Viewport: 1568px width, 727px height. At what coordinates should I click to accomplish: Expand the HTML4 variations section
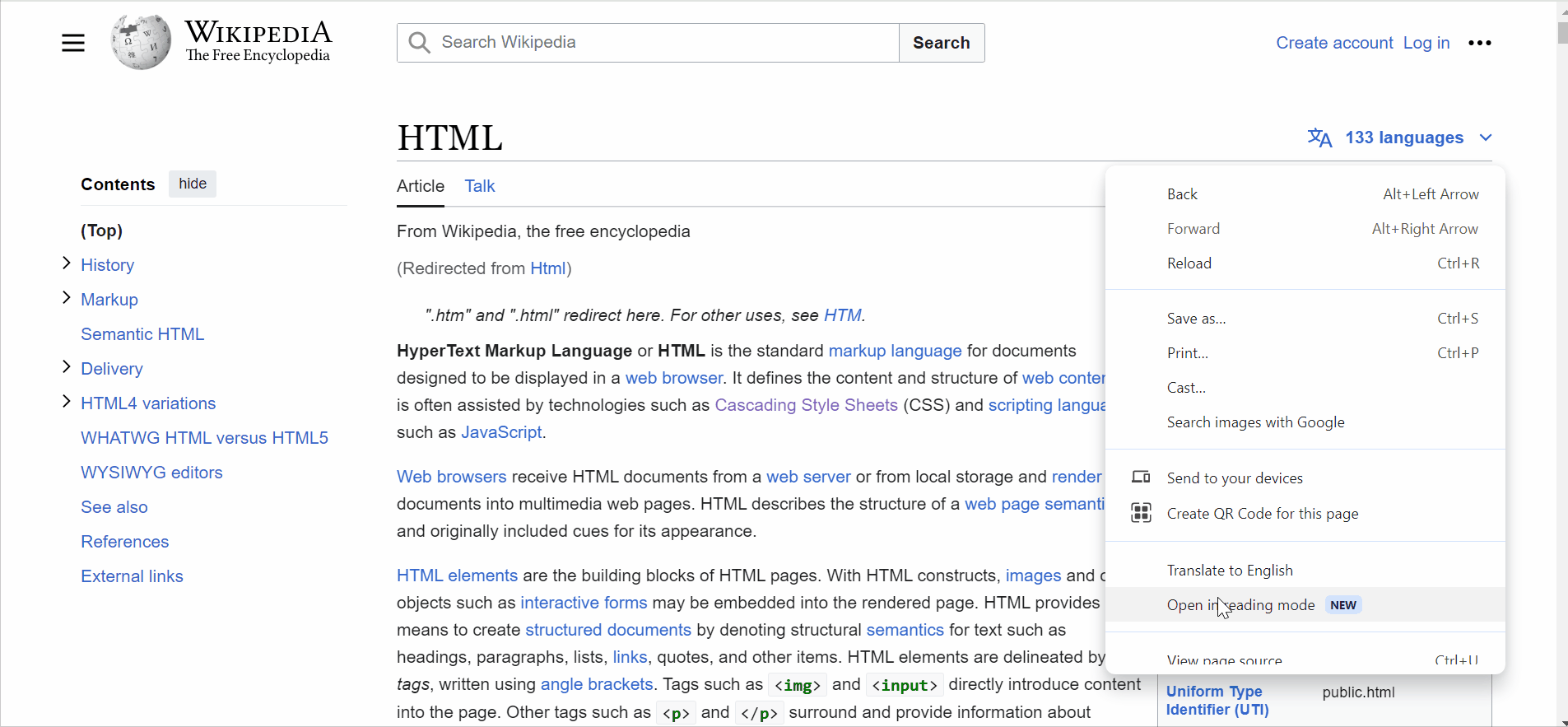[x=67, y=402]
